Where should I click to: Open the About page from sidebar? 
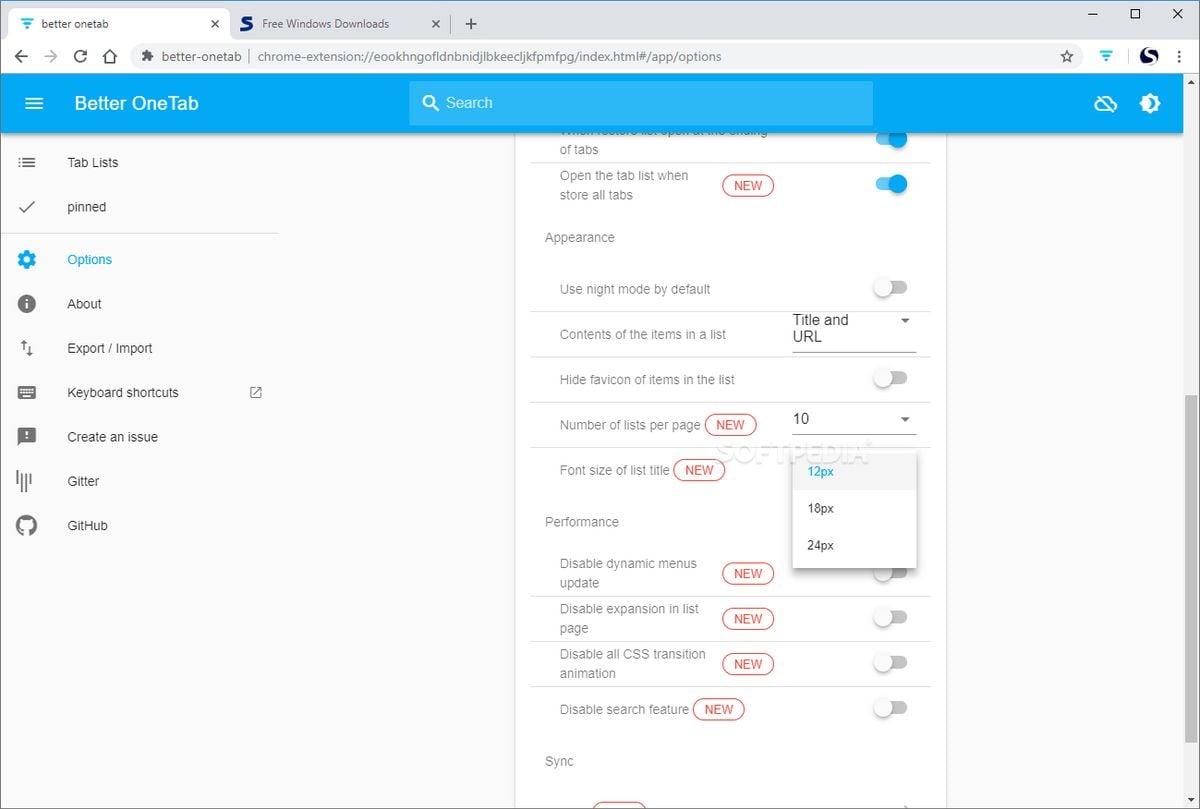coord(139,304)
